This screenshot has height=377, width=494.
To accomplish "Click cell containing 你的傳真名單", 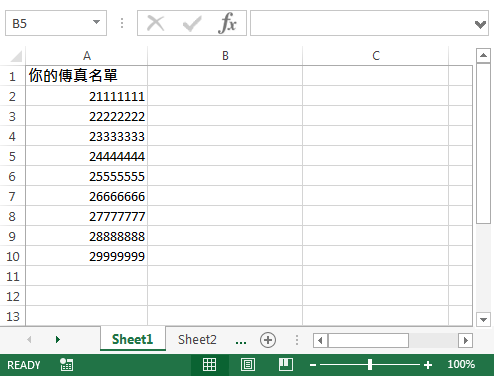I will pyautogui.click(x=87, y=76).
